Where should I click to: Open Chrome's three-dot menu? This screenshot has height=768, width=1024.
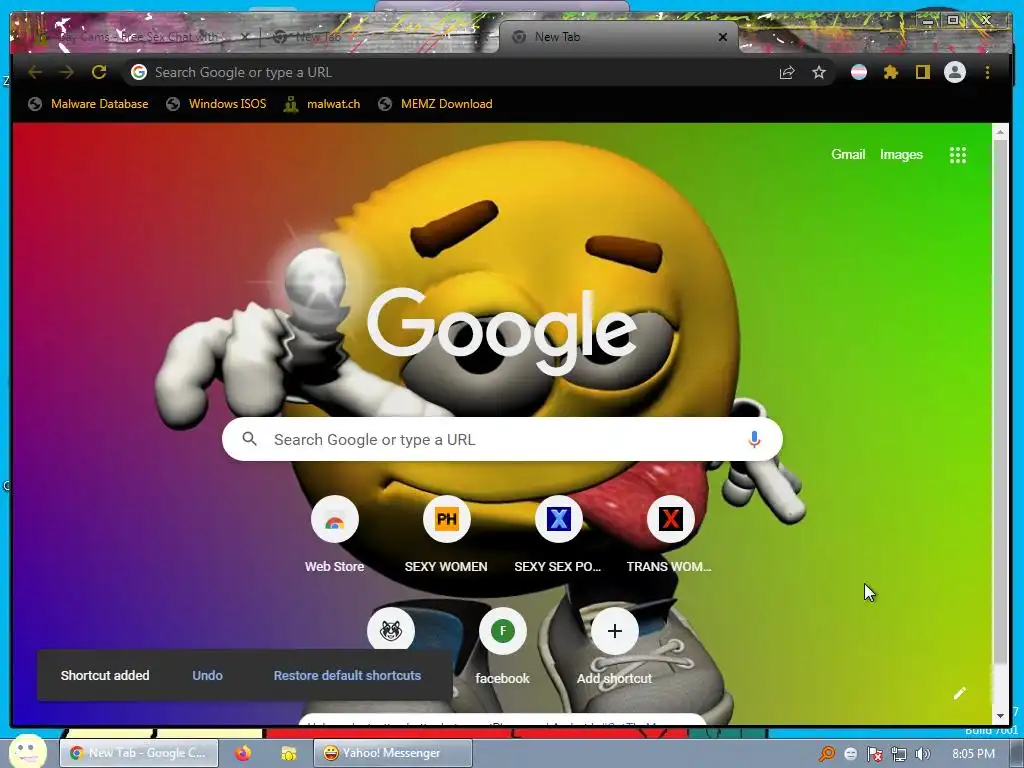point(987,72)
